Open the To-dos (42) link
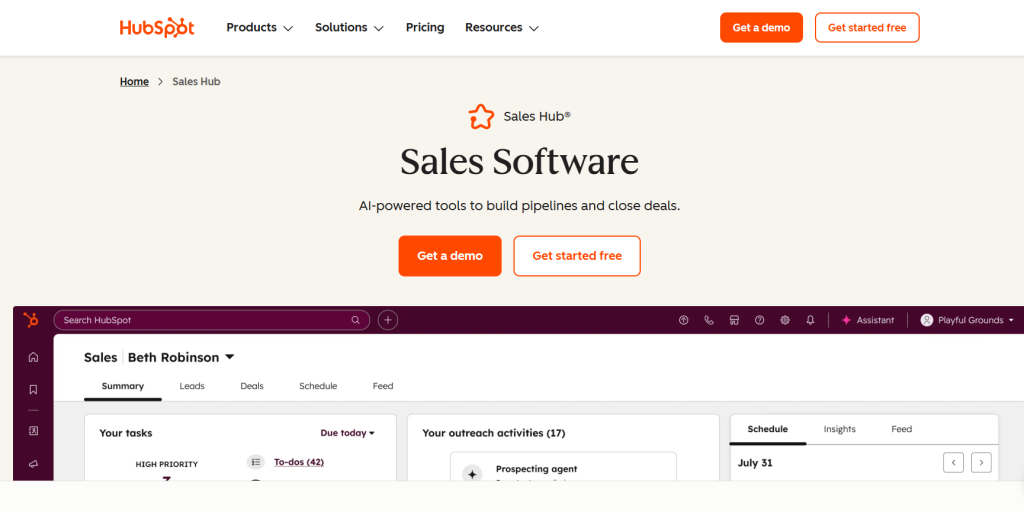Screen dimensions: 1024x512 click(299, 462)
